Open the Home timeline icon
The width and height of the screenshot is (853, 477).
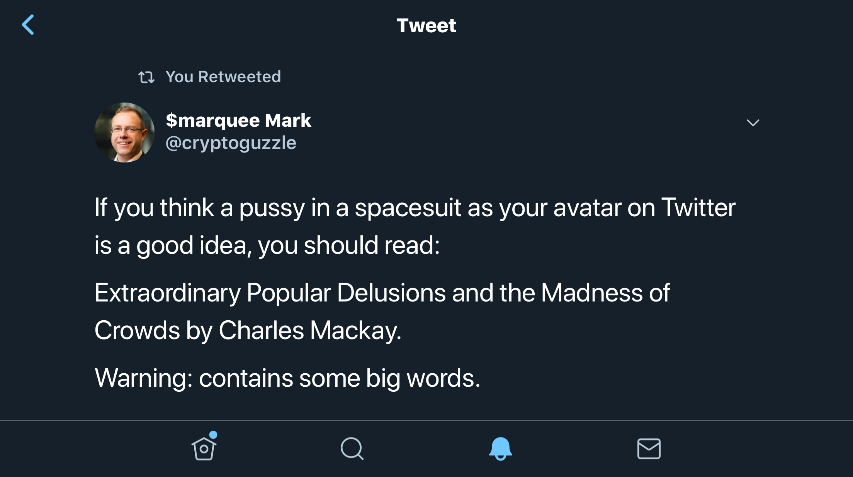point(203,449)
